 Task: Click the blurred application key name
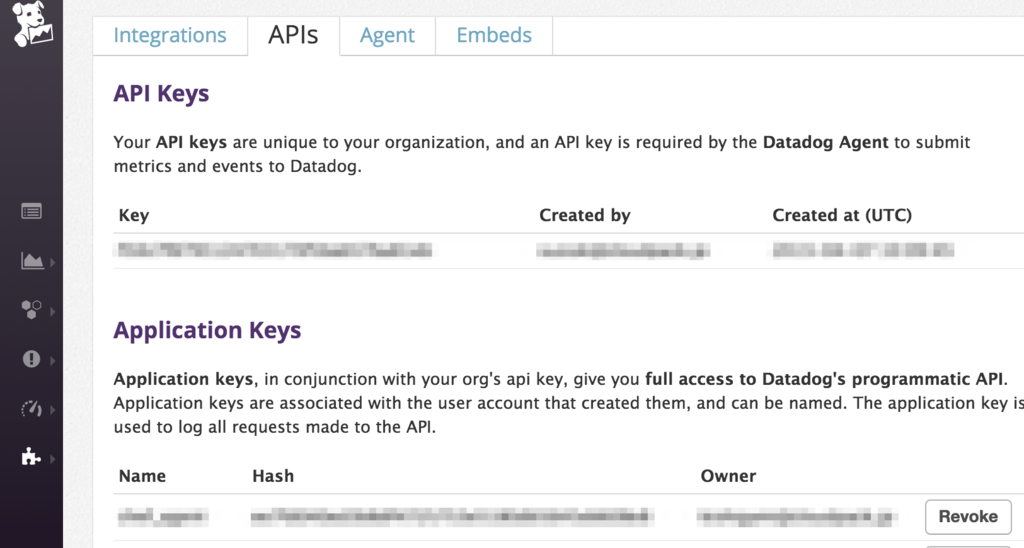[163, 517]
